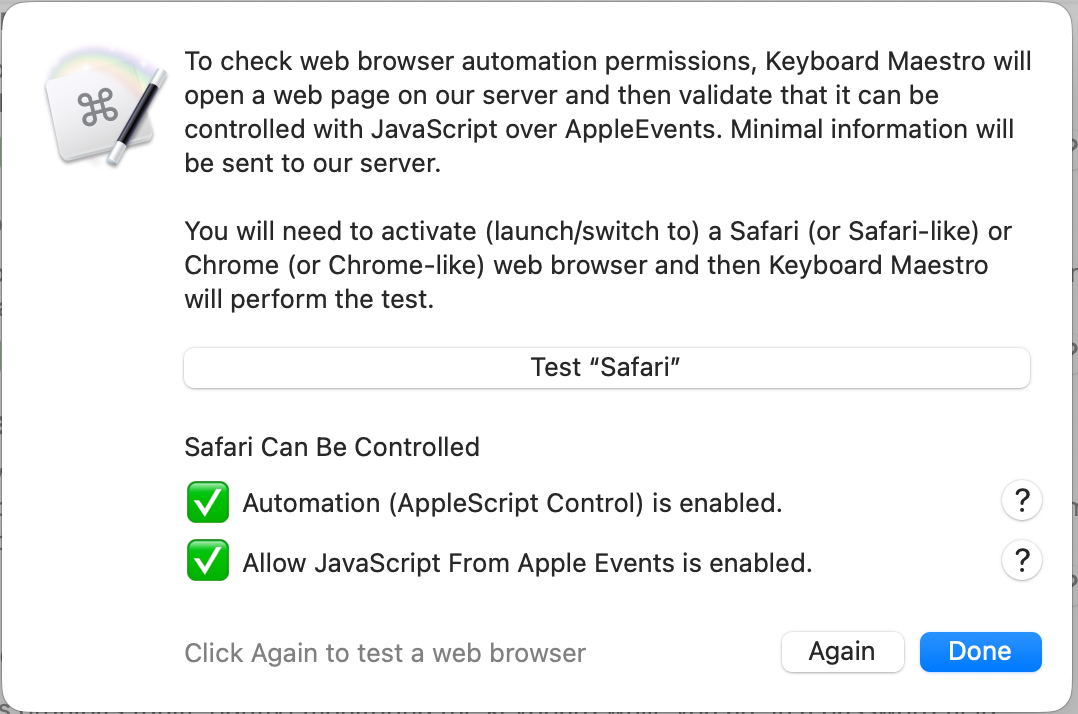Click the green checkmark beside Allow JavaScript status
The height and width of the screenshot is (714, 1078).
click(x=208, y=563)
